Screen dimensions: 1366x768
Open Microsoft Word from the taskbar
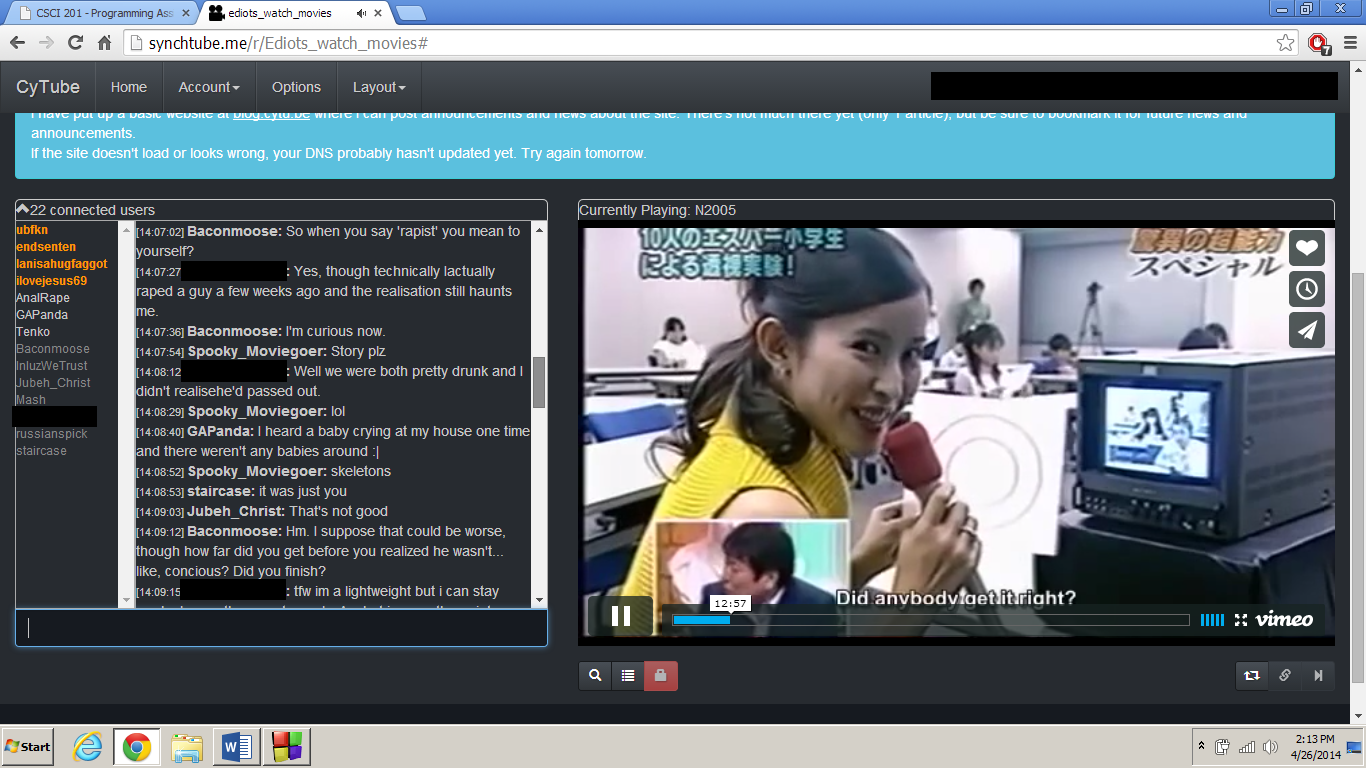coord(237,747)
